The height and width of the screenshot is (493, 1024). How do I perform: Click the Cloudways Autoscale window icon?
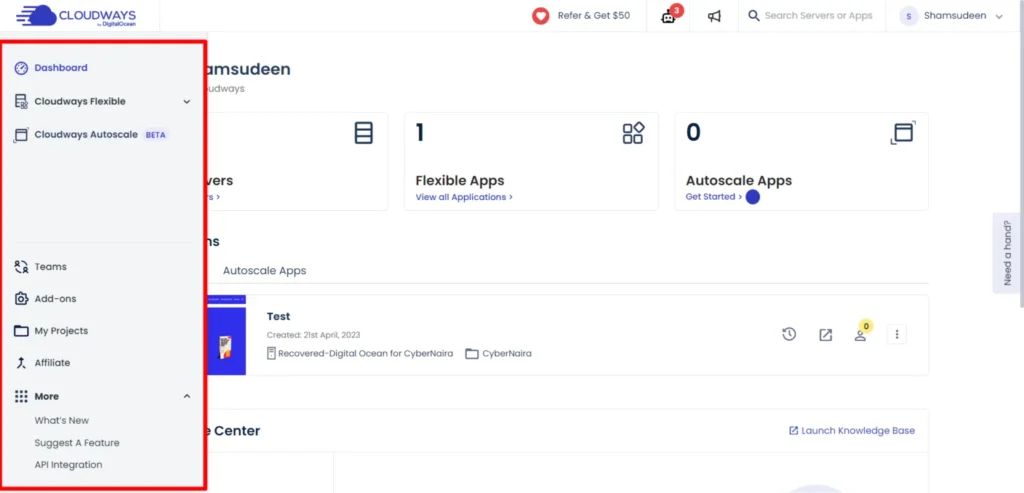[22, 135]
